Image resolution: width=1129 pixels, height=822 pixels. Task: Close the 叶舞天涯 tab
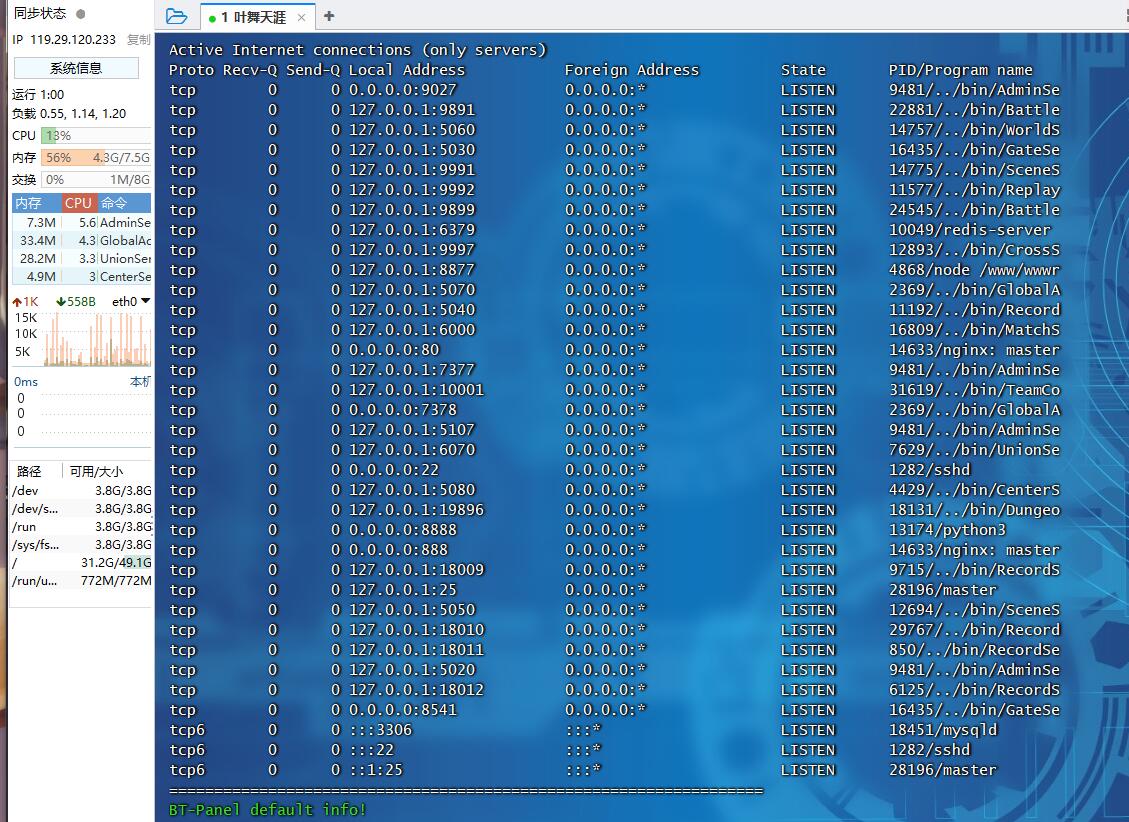tap(302, 17)
